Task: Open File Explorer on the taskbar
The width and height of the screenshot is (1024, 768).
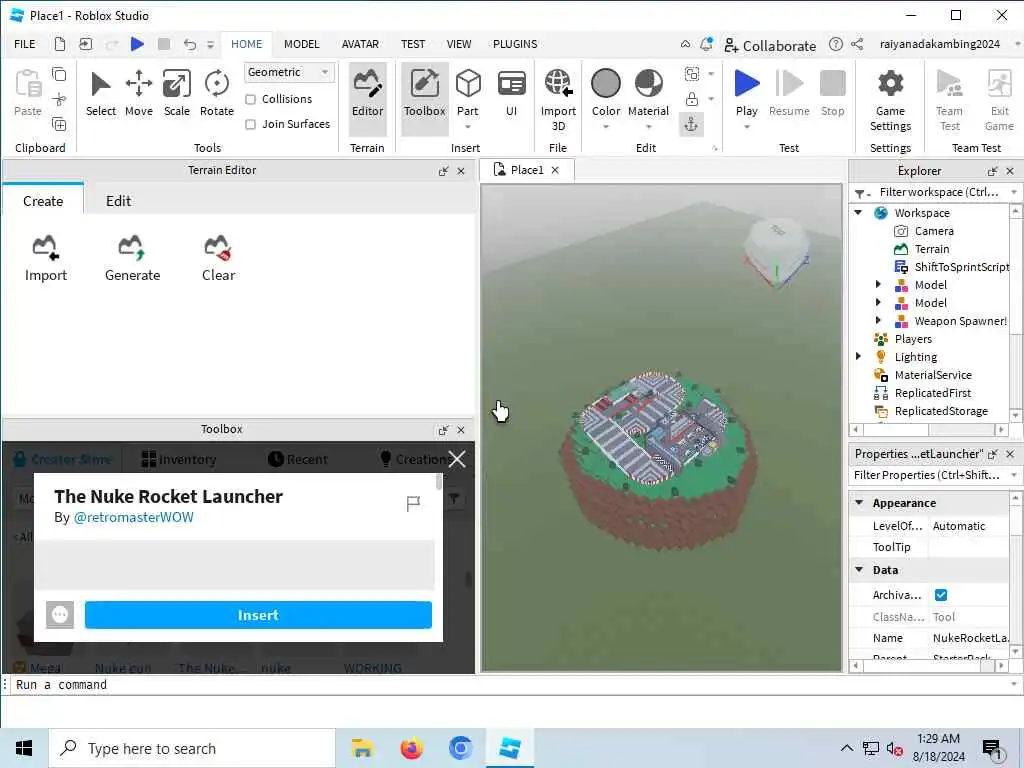Action: tap(362, 748)
